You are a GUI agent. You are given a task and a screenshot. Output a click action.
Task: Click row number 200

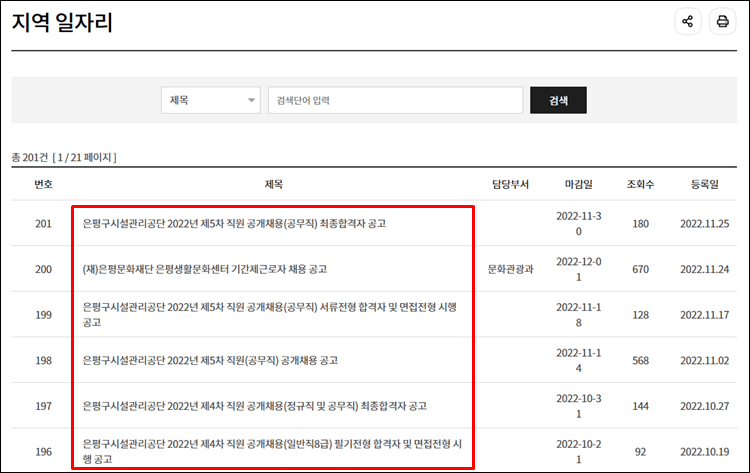pyautogui.click(x=43, y=269)
